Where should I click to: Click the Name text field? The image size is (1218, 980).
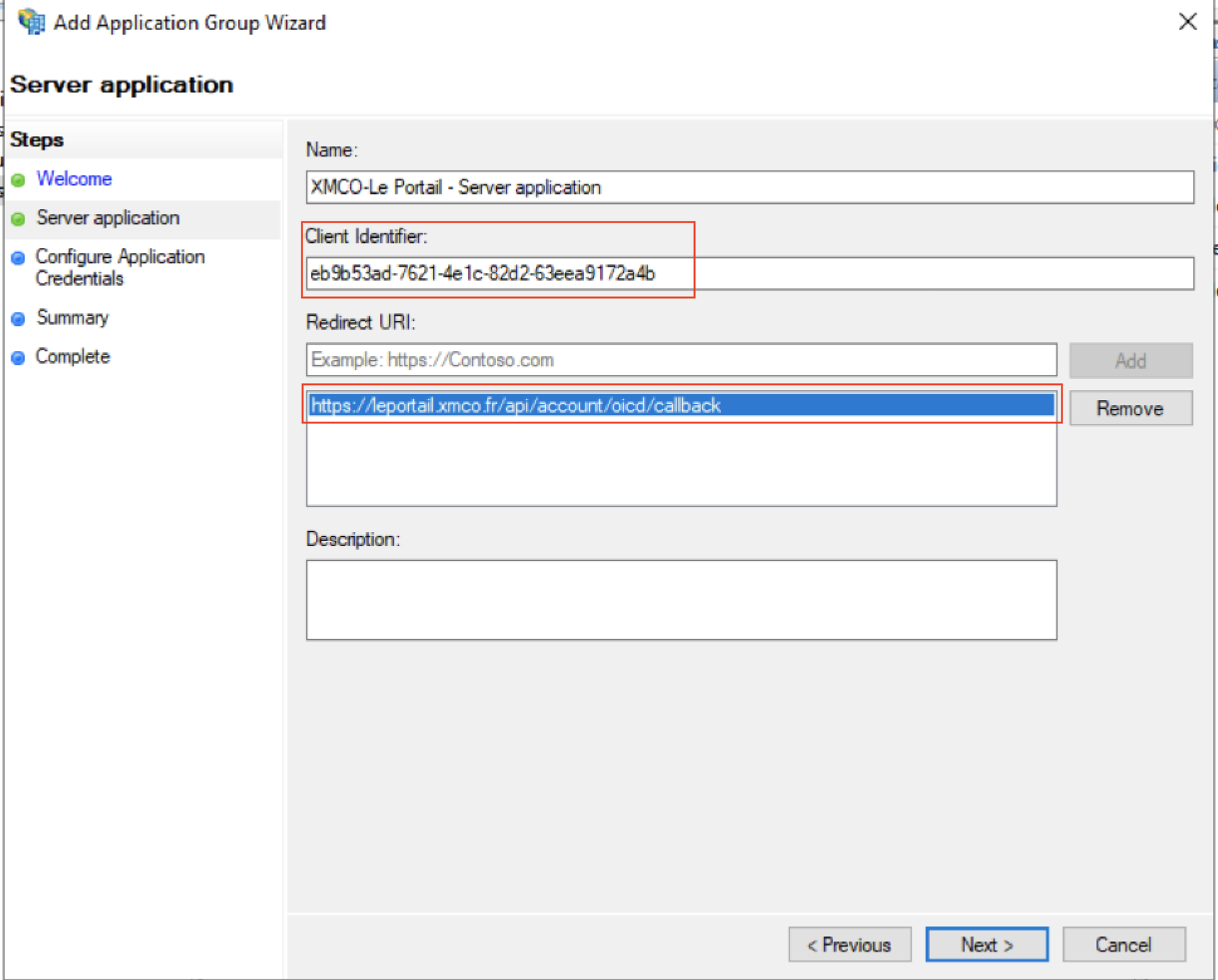[749, 187]
